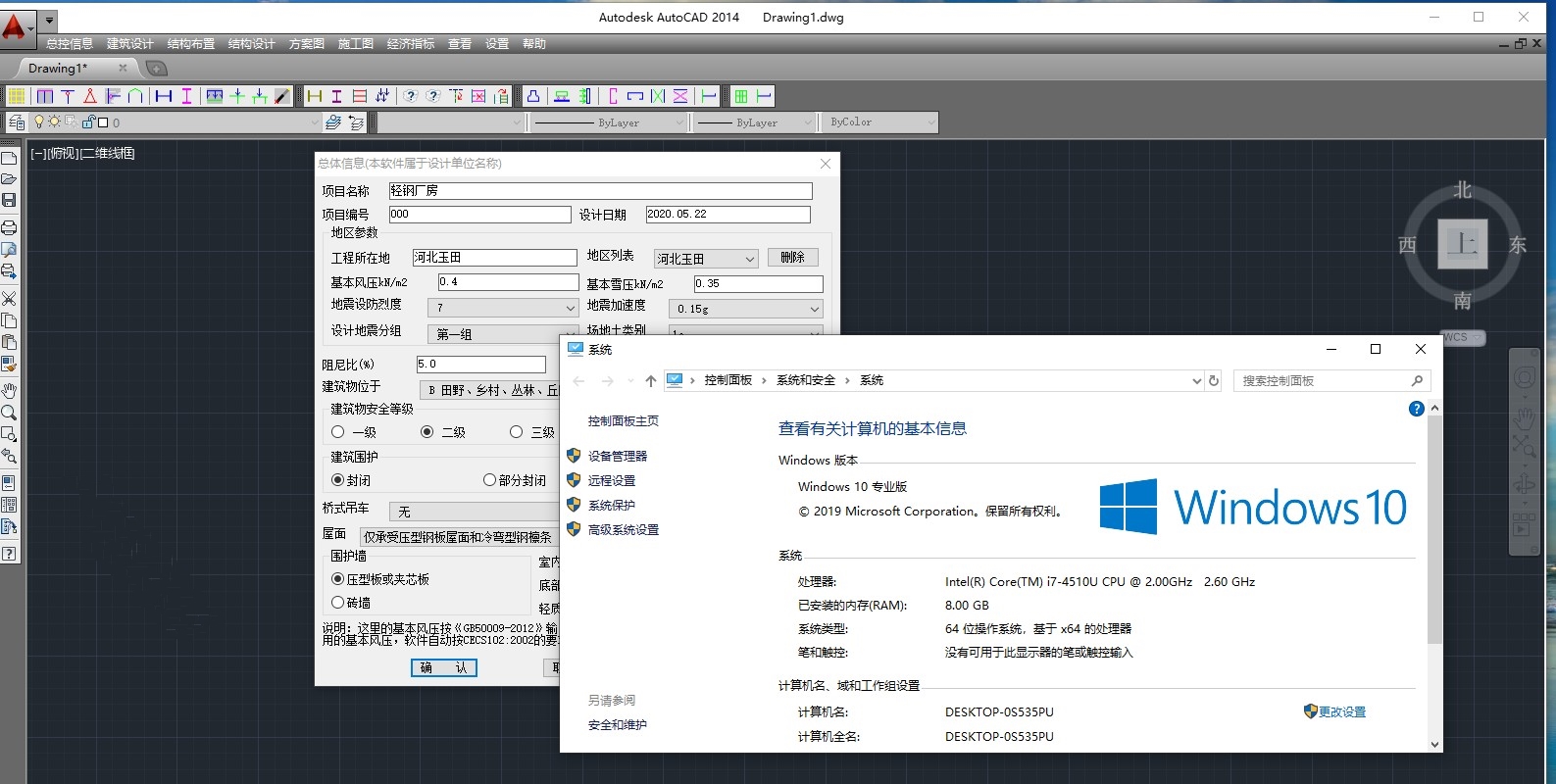Click the 删除 button next to region list
This screenshot has width=1556, height=784.
point(792,257)
